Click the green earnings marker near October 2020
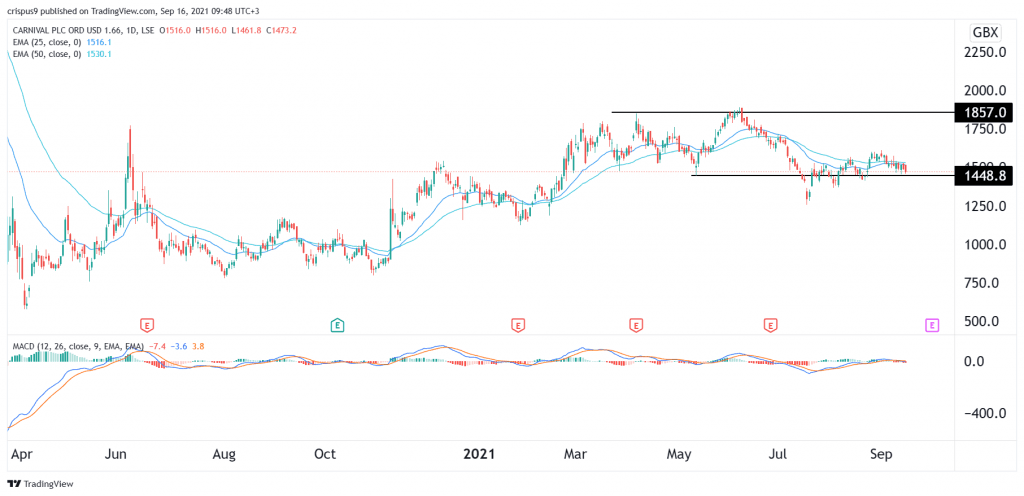1024x496 pixels. point(337,324)
